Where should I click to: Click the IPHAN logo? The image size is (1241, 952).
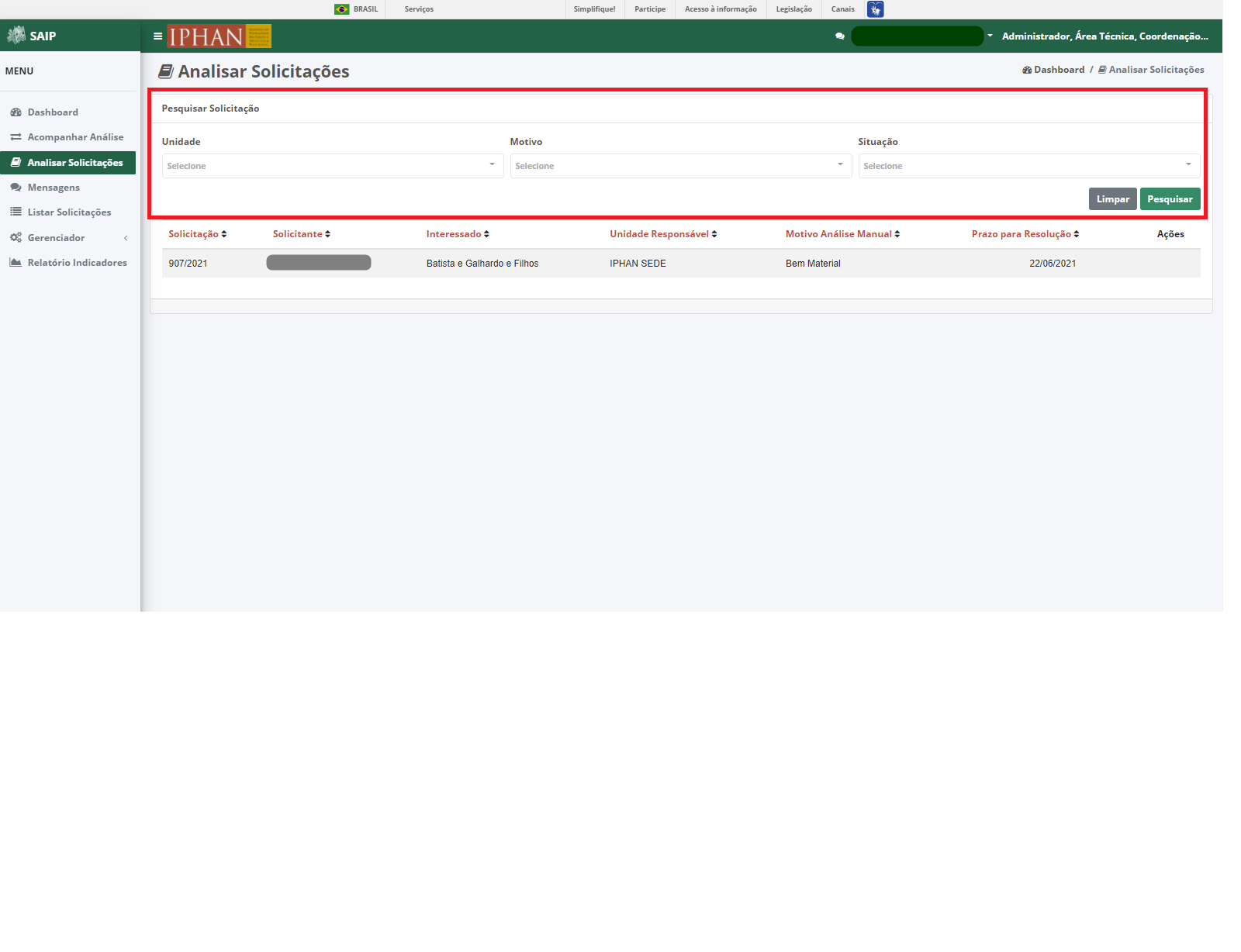[x=220, y=36]
